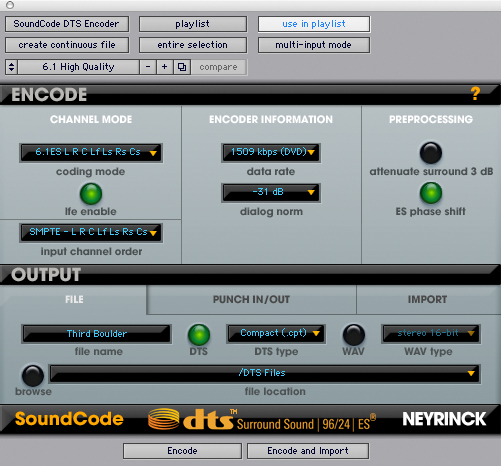Enable attenuate surround 3 dB
Image resolution: width=501 pixels, height=466 pixels.
pyautogui.click(x=431, y=153)
